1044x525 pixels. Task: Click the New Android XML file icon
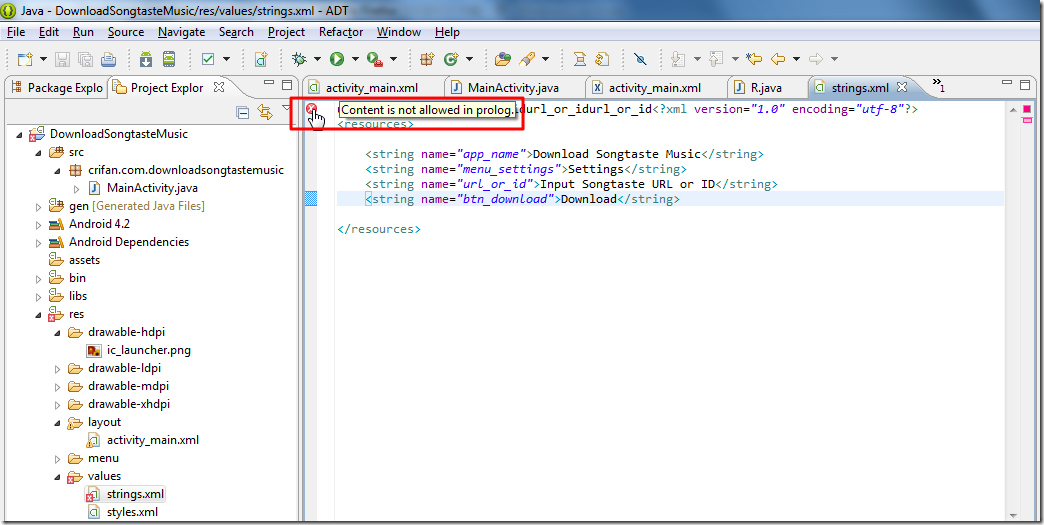(261, 59)
